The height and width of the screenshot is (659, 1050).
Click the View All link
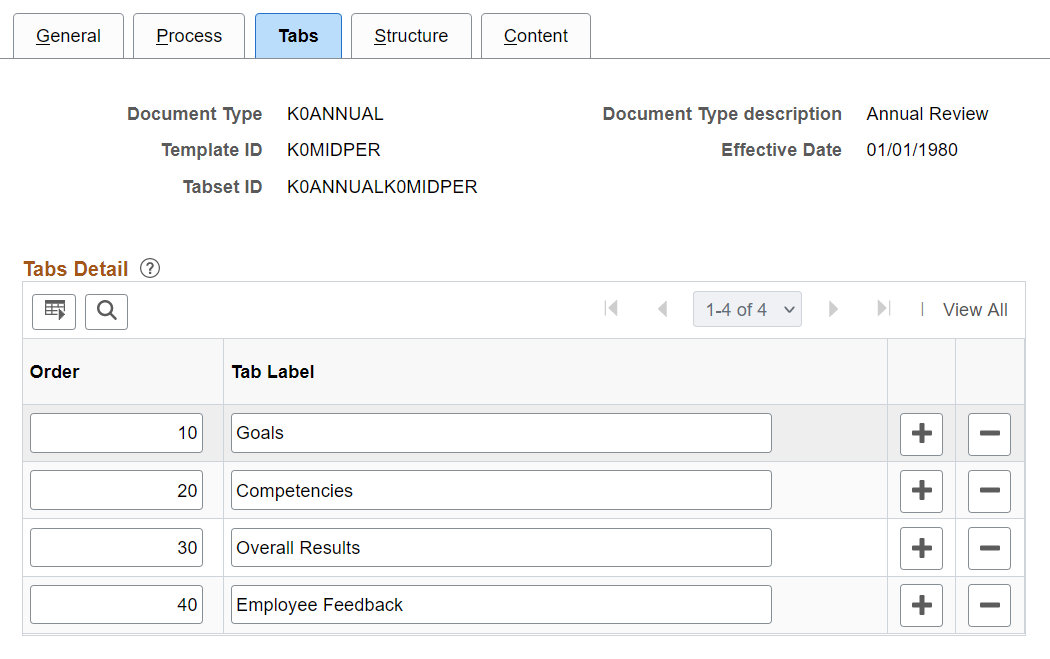tap(975, 310)
